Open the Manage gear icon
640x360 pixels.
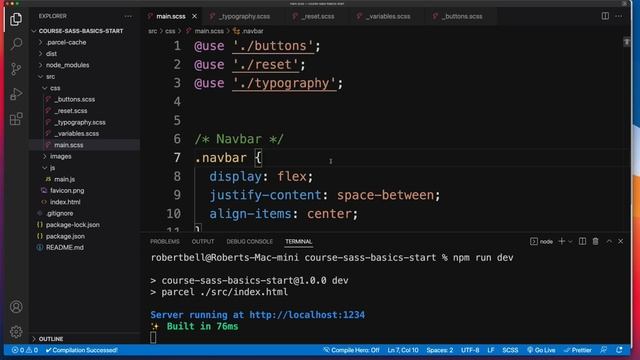point(16,331)
